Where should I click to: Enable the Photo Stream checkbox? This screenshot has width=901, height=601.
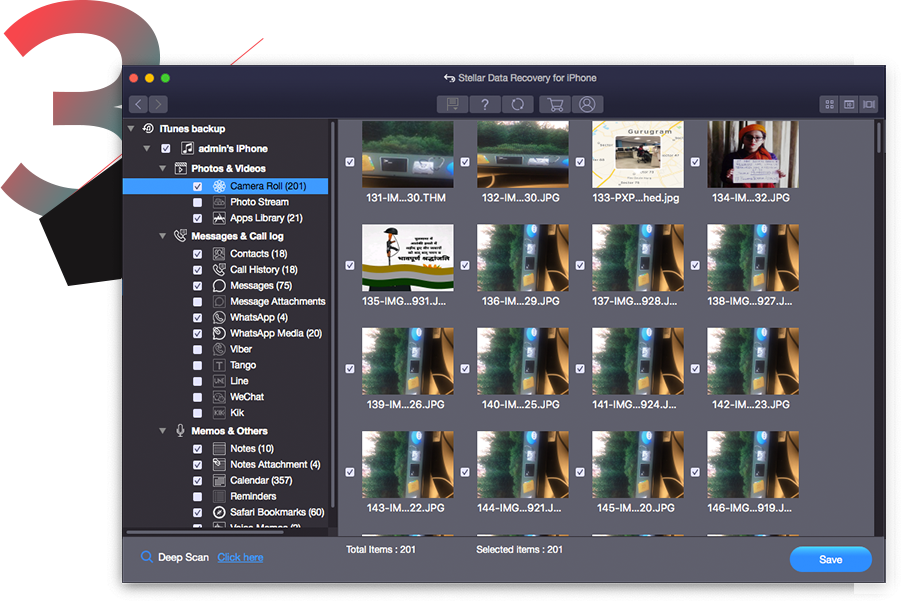tap(197, 202)
